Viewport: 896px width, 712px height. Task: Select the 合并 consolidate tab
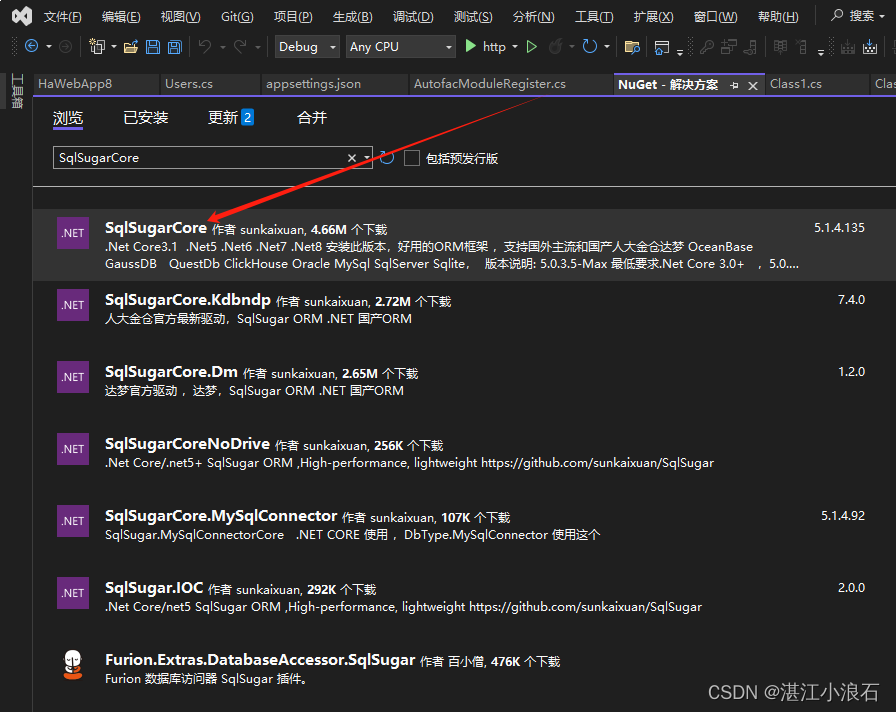coord(312,118)
